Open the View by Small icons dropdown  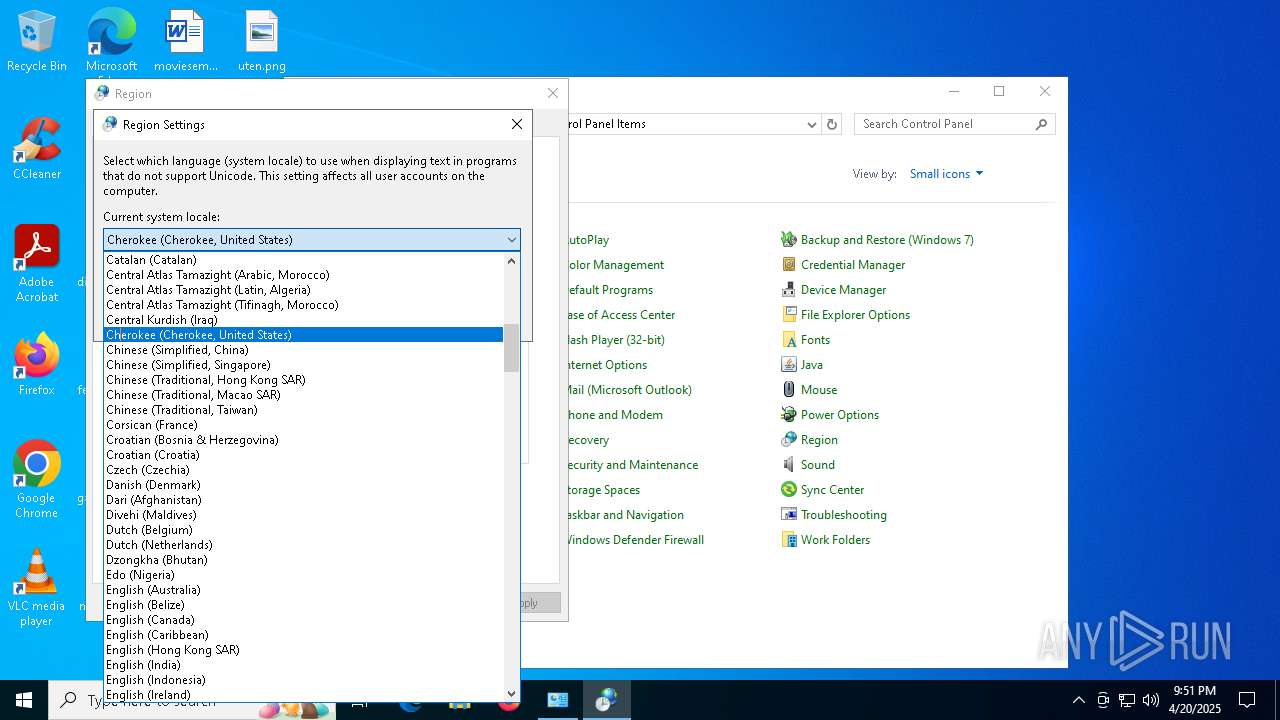[946, 174]
